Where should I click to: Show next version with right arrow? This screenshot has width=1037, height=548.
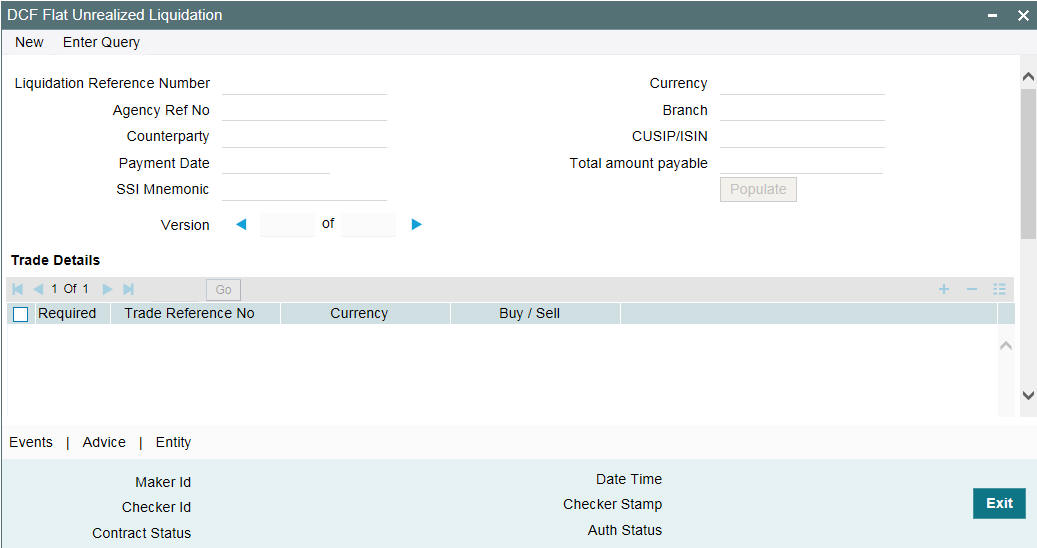(417, 224)
